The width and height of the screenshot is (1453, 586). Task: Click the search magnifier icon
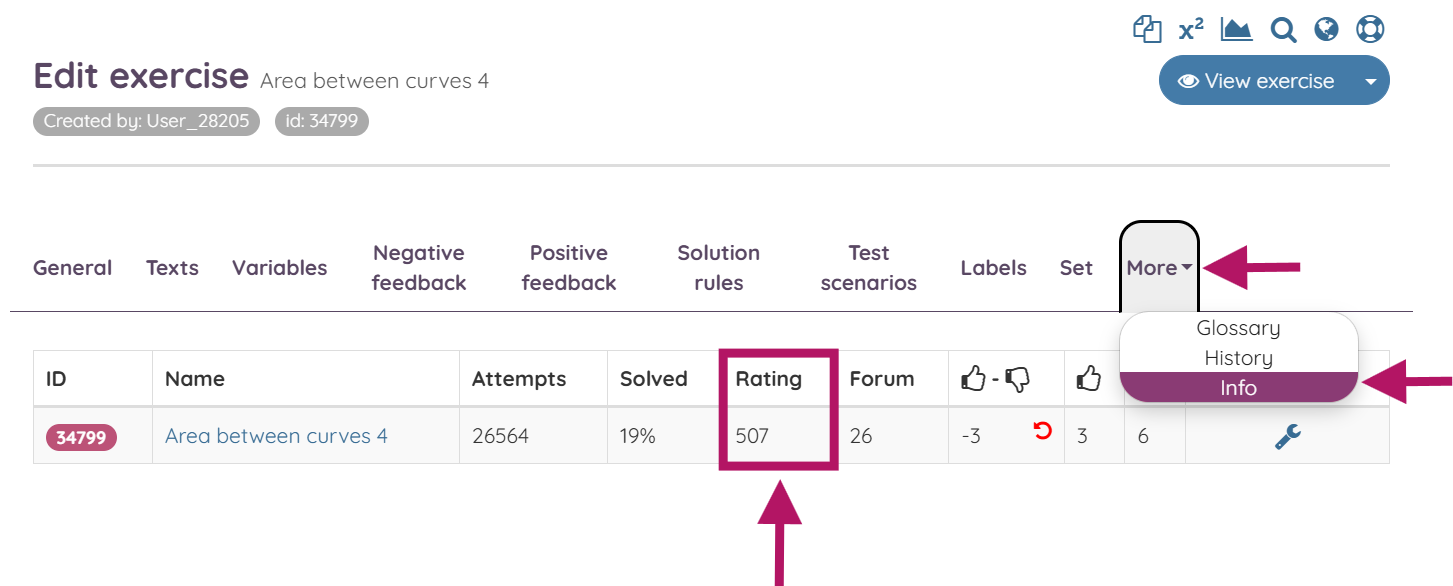tap(1283, 29)
